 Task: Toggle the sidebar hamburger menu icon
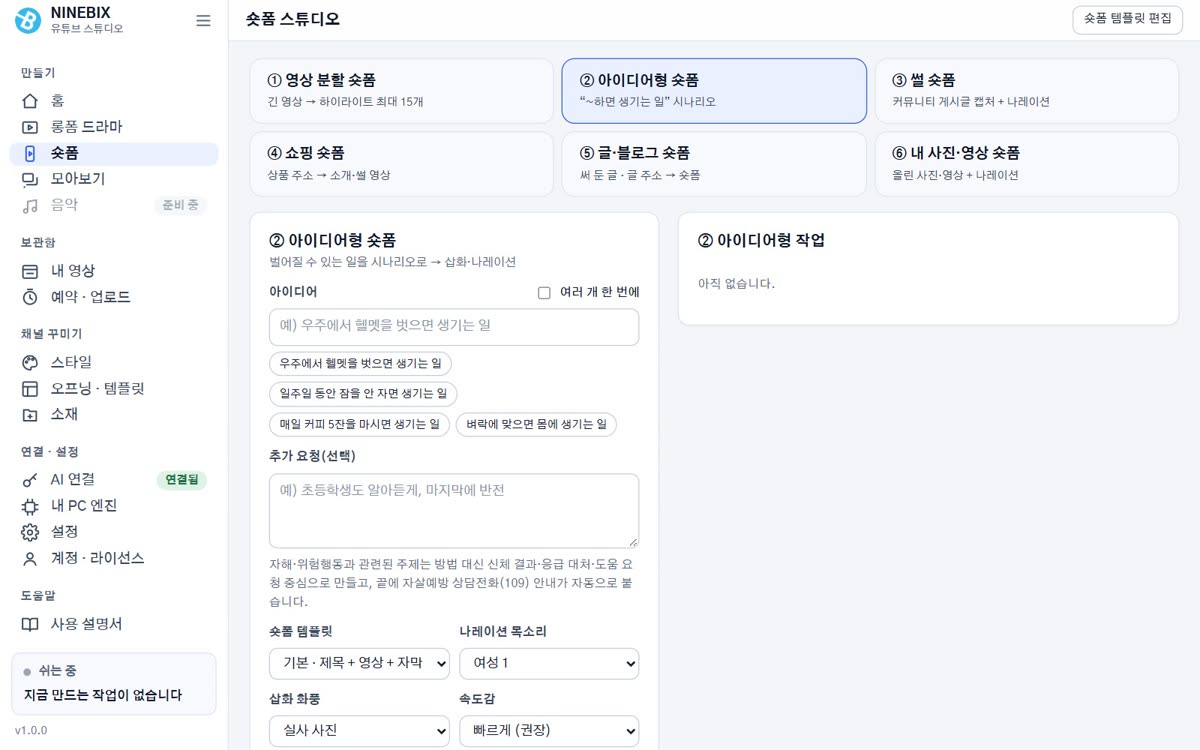pyautogui.click(x=203, y=20)
